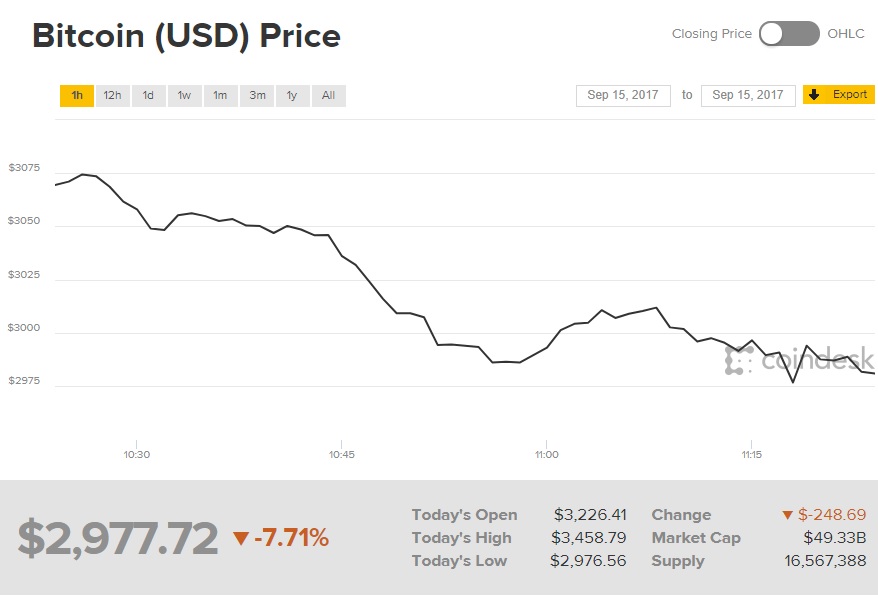Select the 1y time range
This screenshot has height=596, width=878.
(292, 95)
